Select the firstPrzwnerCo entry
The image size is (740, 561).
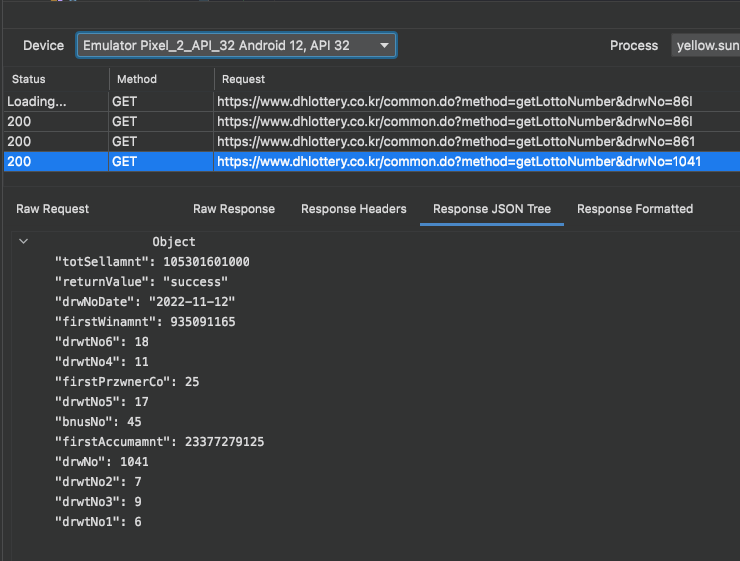coord(127,382)
